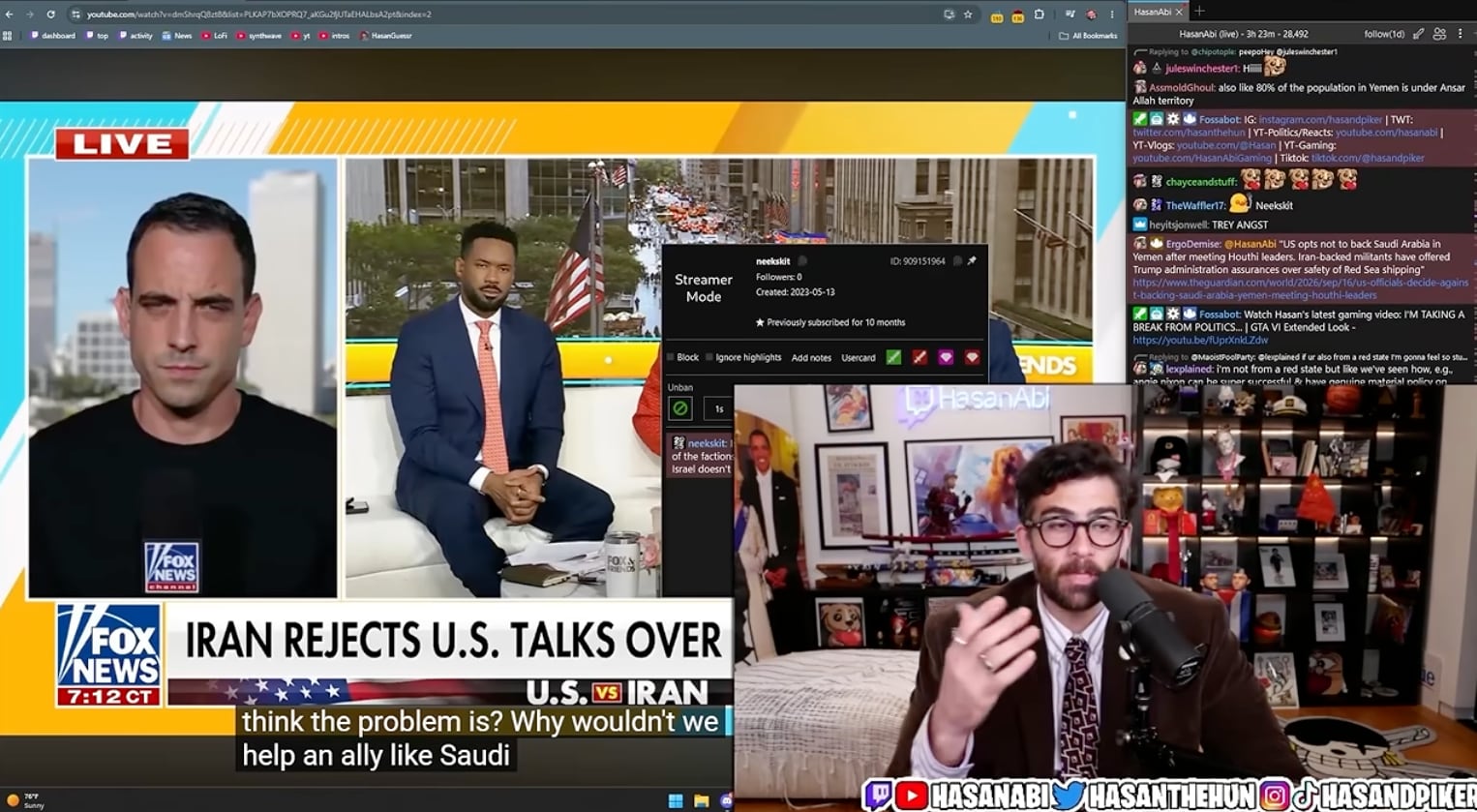
Task: Open the chat viewer list icon
Action: [x=1439, y=34]
